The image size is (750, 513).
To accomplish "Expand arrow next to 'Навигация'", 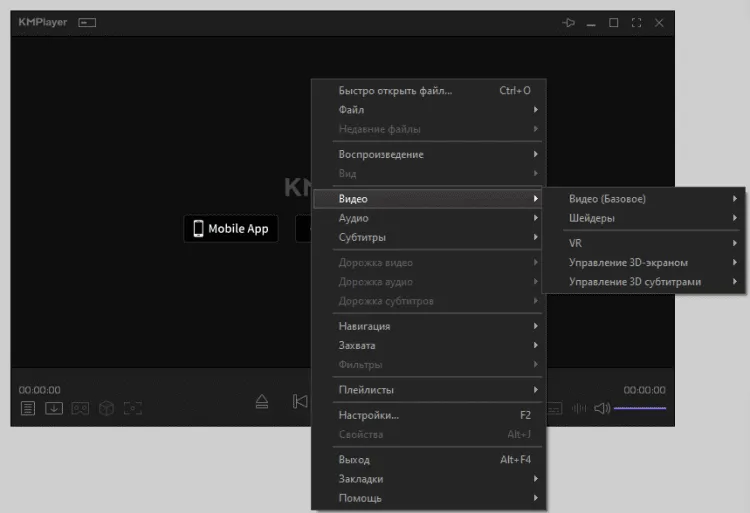I will pyautogui.click(x=536, y=326).
